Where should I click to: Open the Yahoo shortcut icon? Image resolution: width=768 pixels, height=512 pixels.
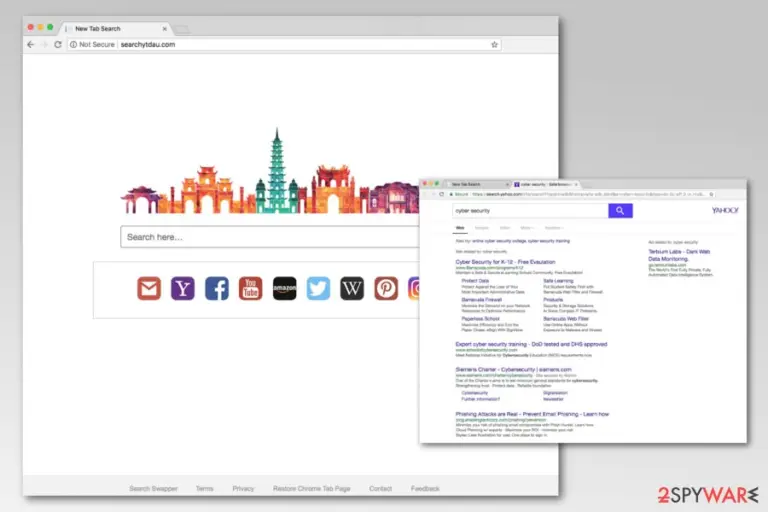click(183, 289)
